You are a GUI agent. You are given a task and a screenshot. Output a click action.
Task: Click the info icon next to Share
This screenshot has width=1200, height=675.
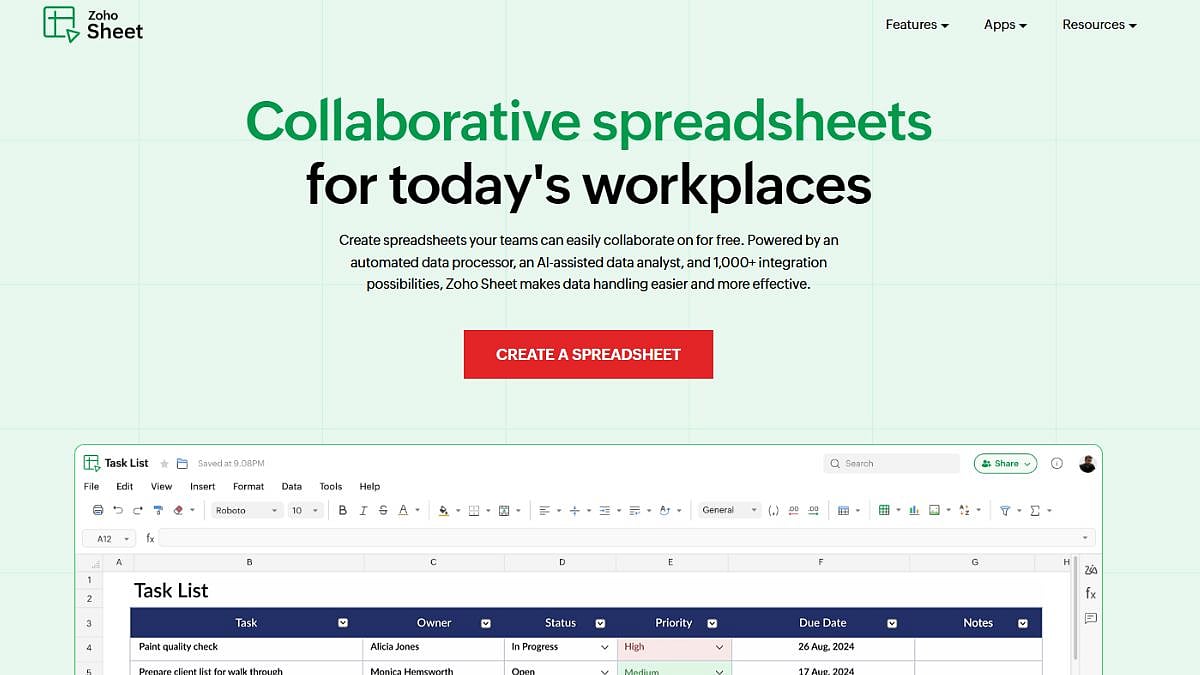pos(1057,463)
